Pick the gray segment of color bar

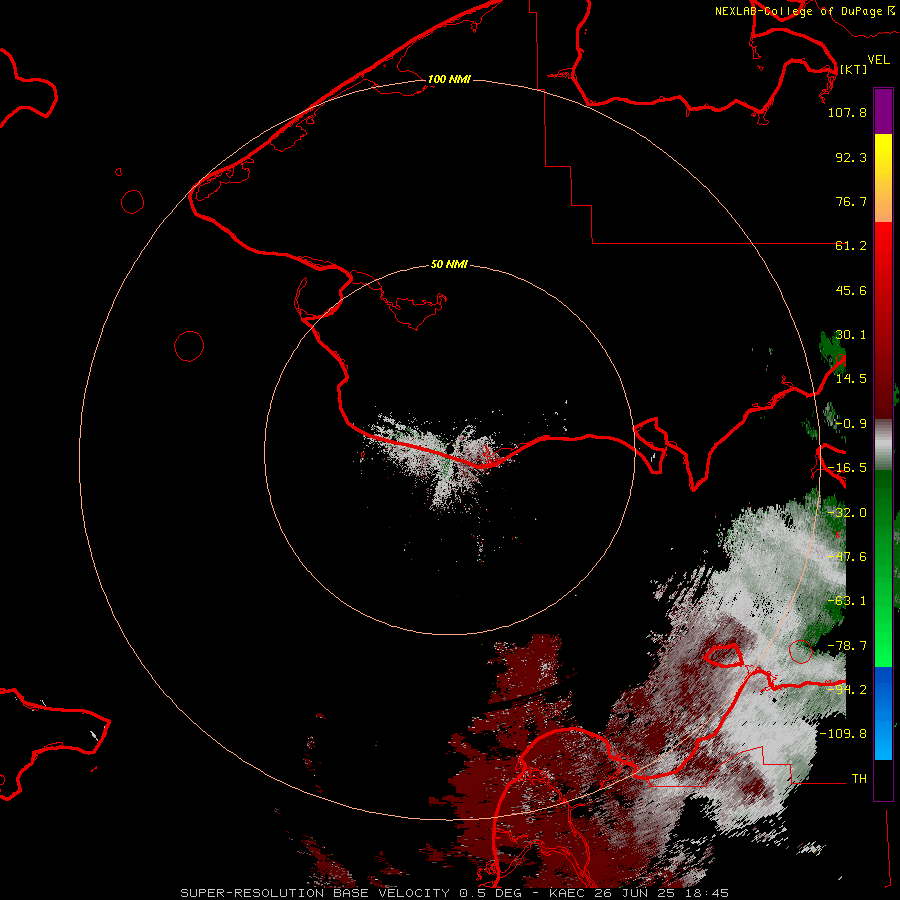(x=883, y=445)
